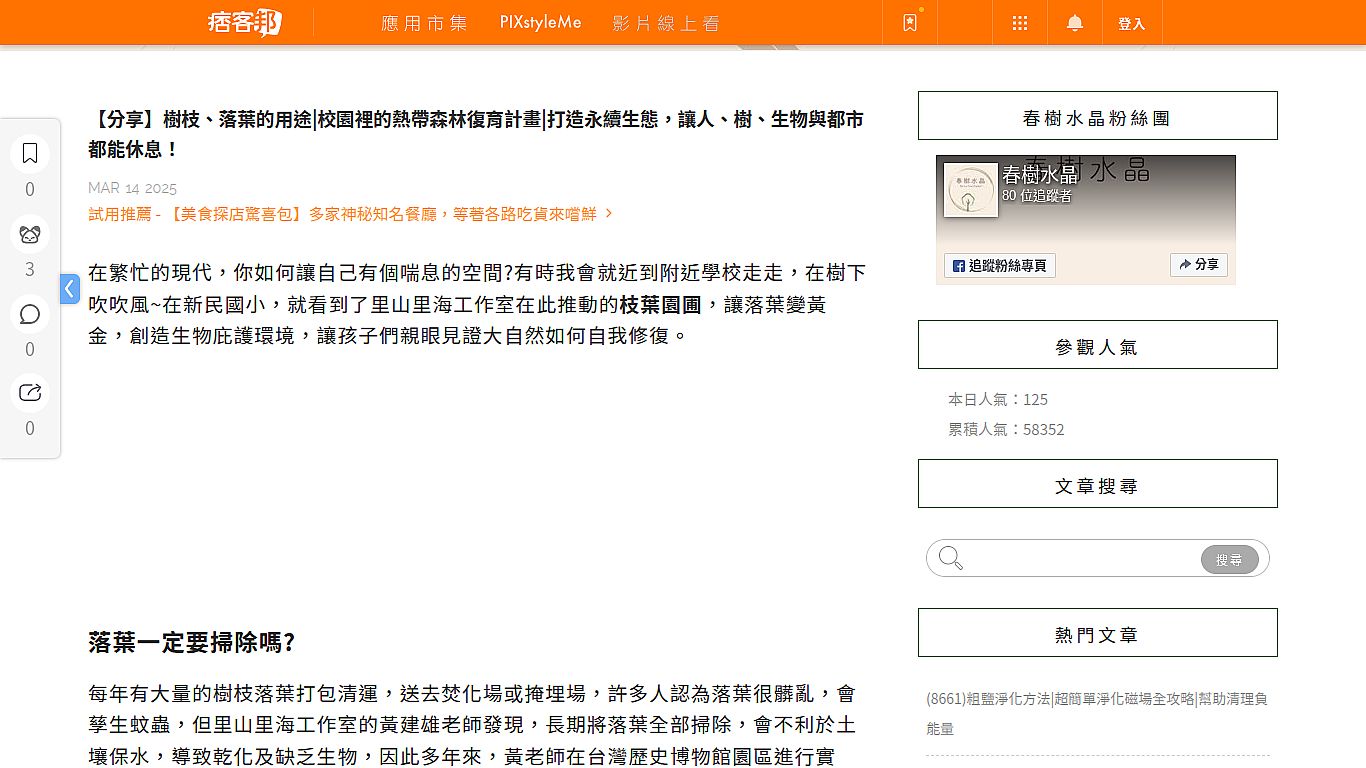Viewport: 1366px width, 768px height.
Task: Click the 追蹤粉絲專頁 follow button
Action: 1000,265
